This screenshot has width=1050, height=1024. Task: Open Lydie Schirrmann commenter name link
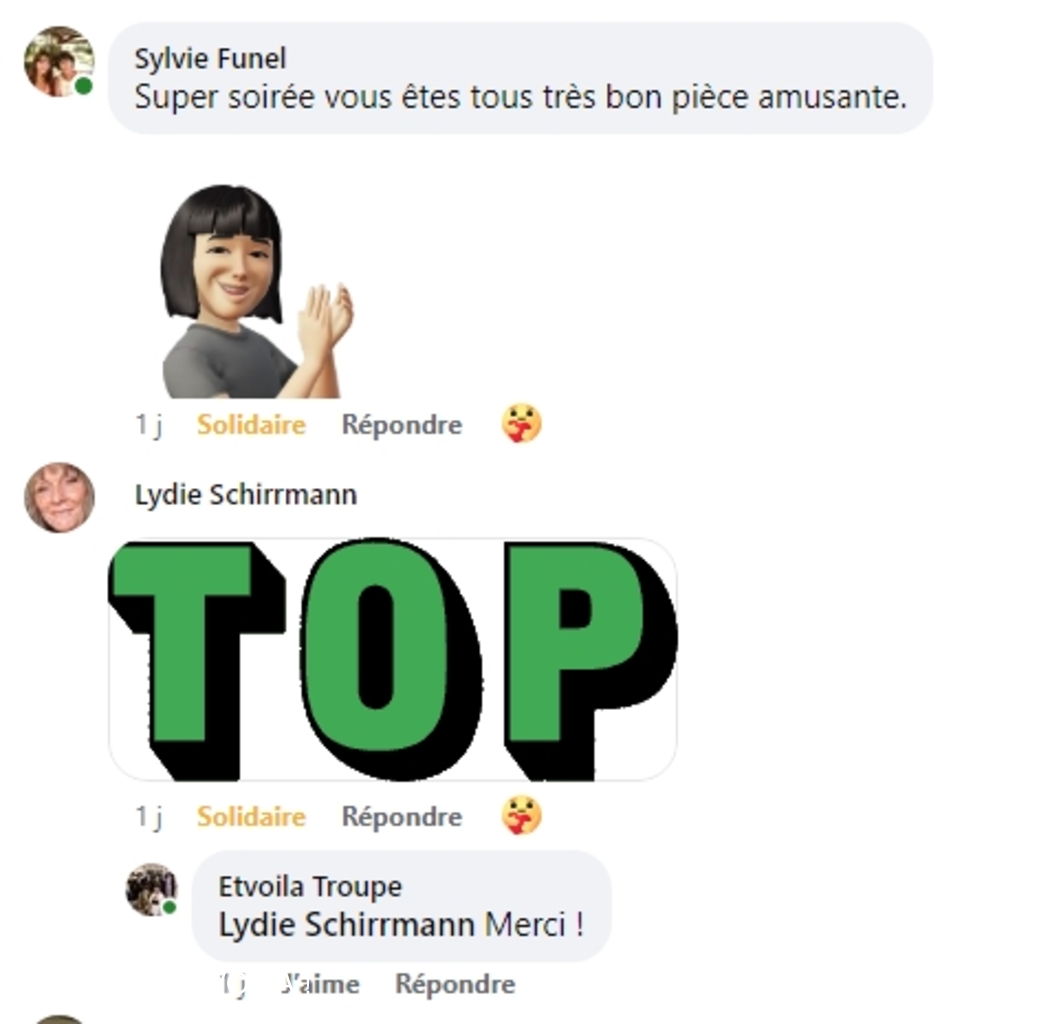tap(246, 495)
